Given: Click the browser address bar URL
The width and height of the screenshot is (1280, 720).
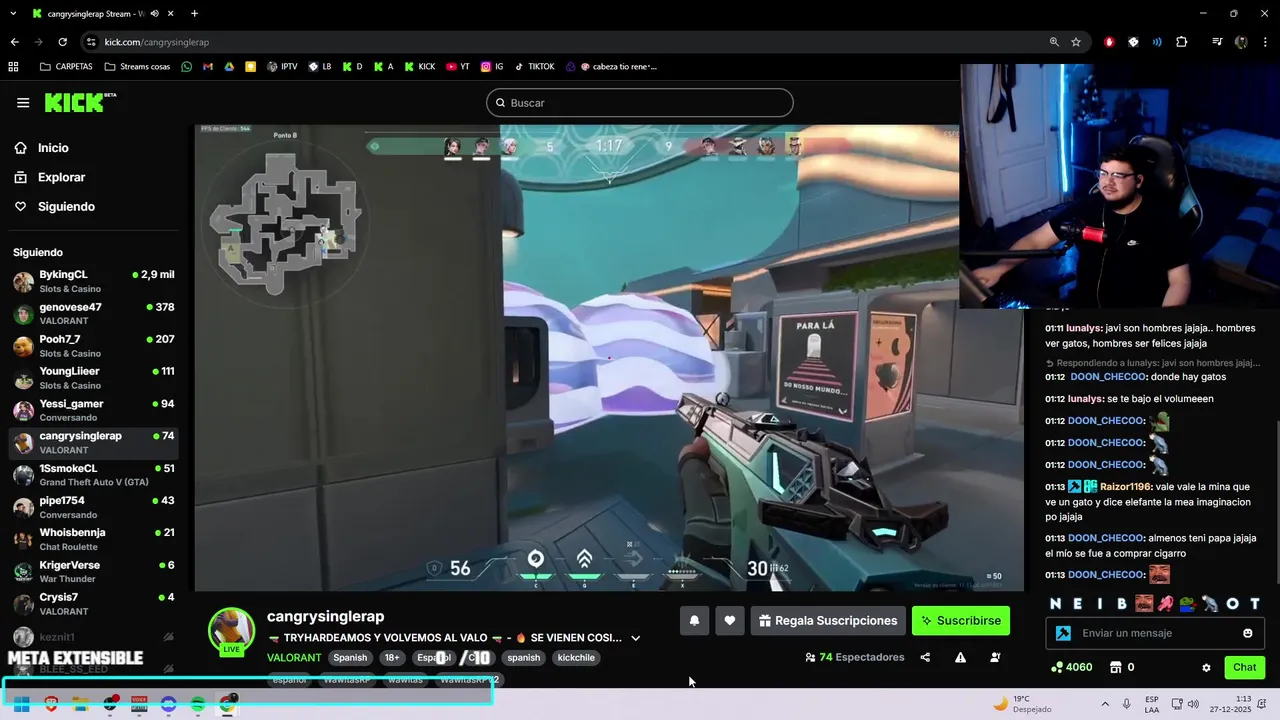Looking at the screenshot, I should (x=157, y=42).
